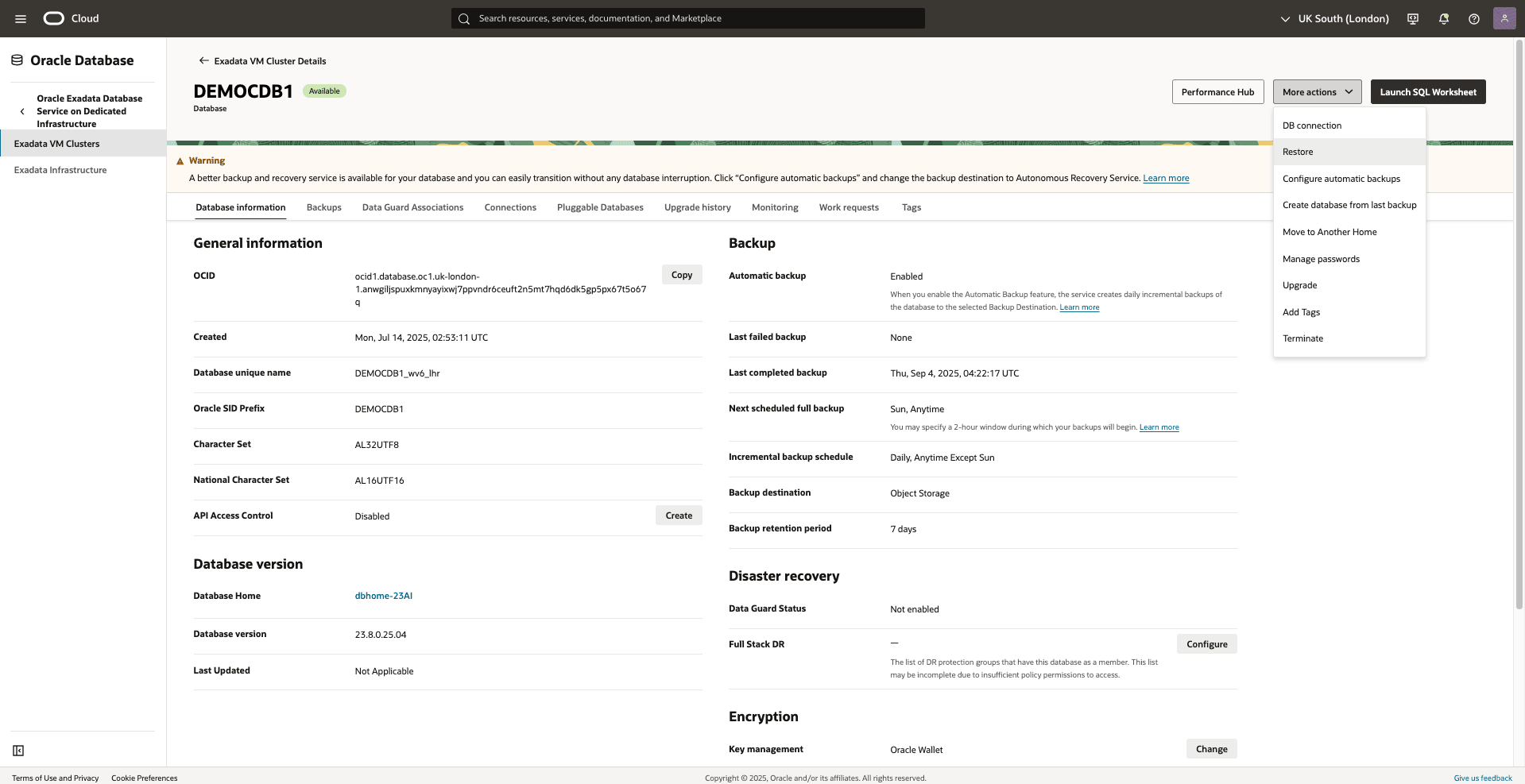Click the page vertical scrollbar
The height and width of the screenshot is (784, 1525).
[1519, 326]
